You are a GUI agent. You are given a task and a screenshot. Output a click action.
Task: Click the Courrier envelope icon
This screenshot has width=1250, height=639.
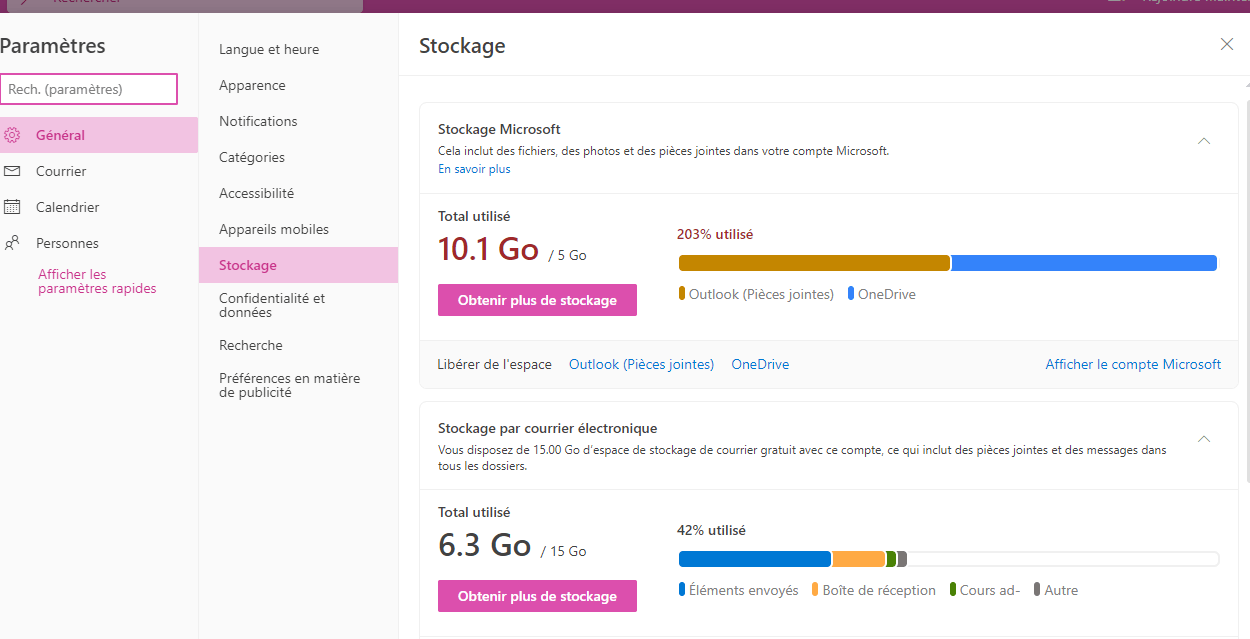[12, 171]
